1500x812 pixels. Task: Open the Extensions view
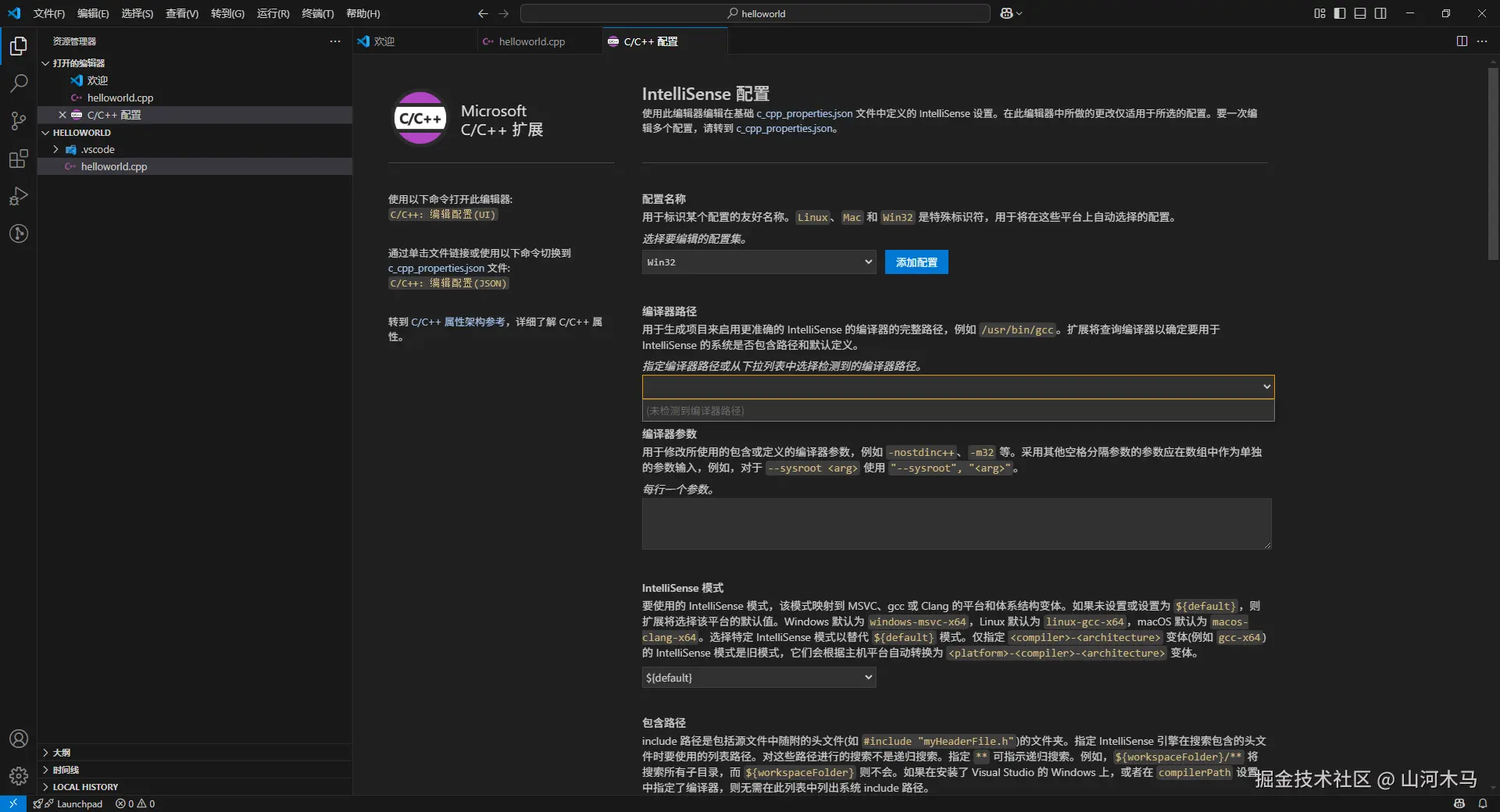pos(19,159)
